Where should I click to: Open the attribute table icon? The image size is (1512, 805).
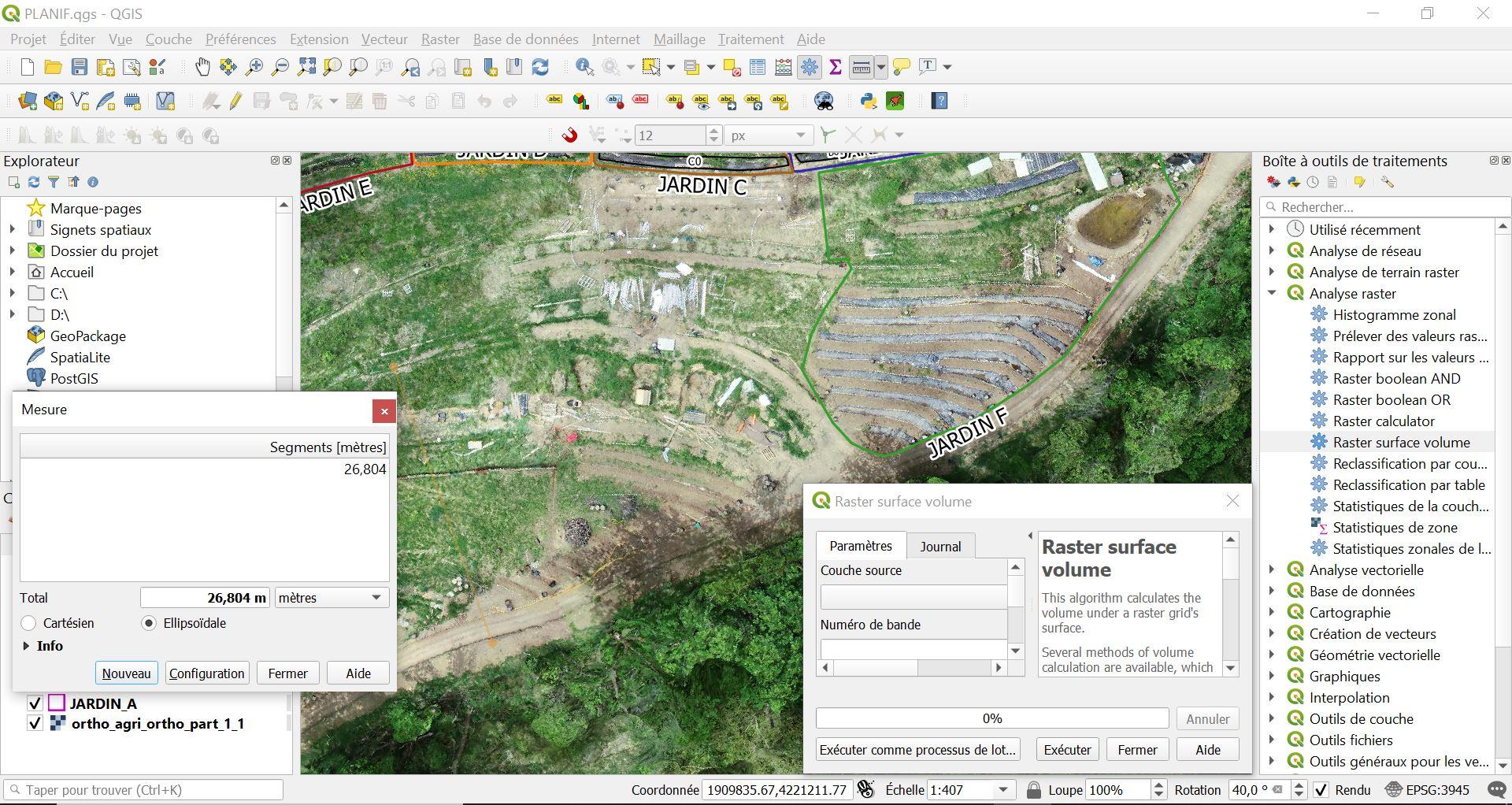(758, 68)
